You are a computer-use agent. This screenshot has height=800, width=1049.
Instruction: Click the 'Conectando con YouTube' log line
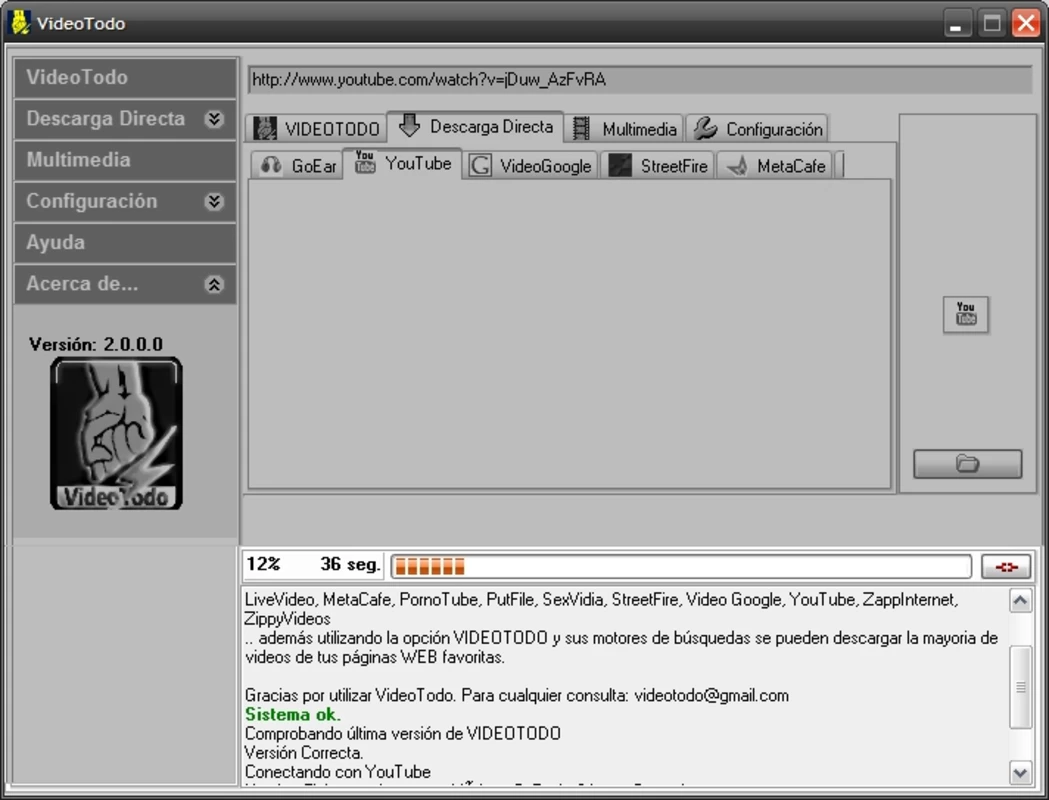(x=338, y=772)
